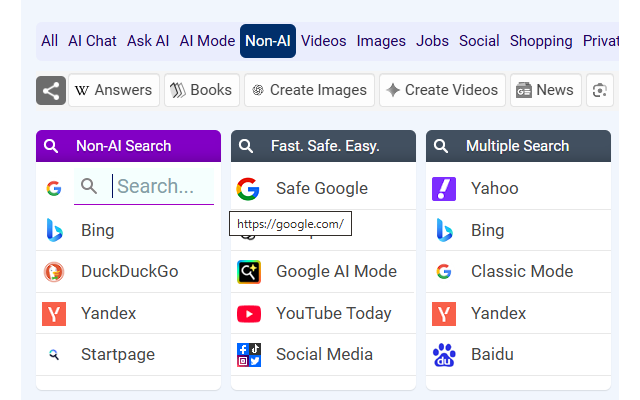Switch to the All tab
640x400 pixels.
(49, 41)
